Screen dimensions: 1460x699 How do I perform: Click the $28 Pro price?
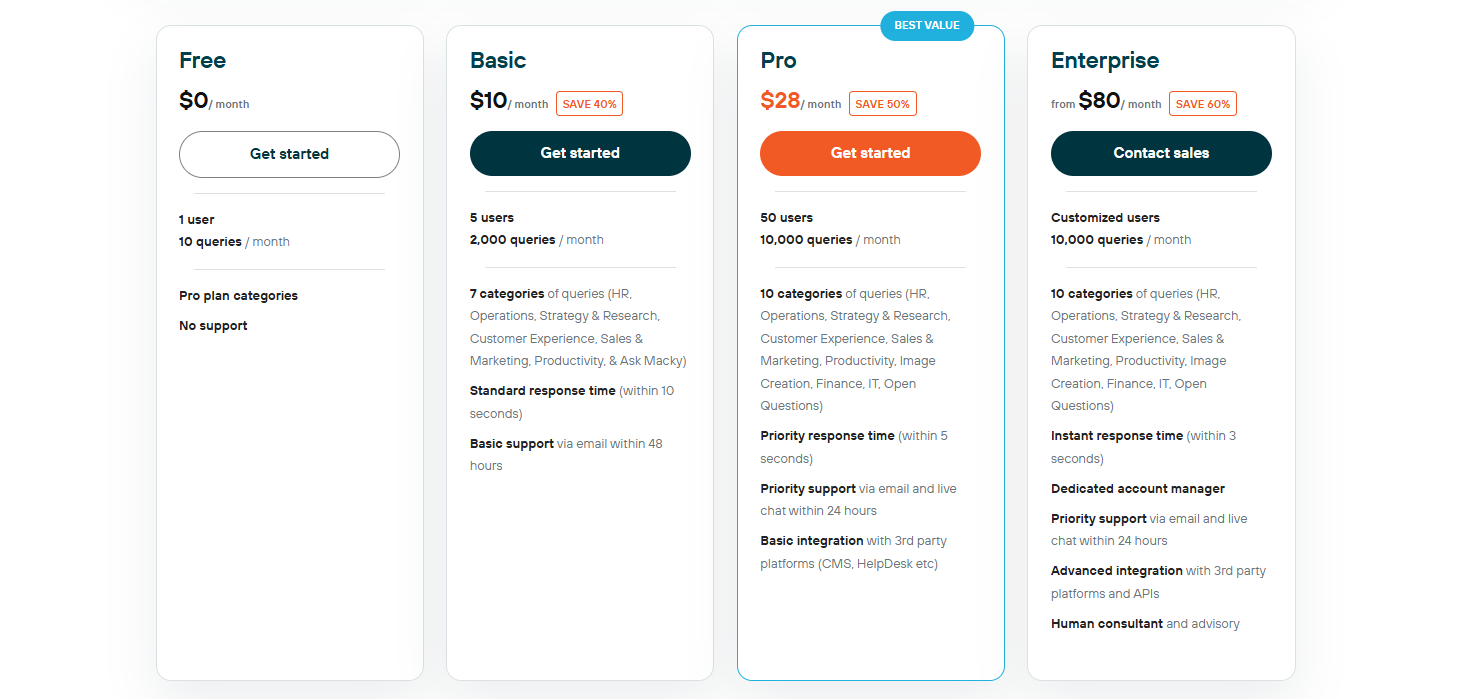(780, 100)
